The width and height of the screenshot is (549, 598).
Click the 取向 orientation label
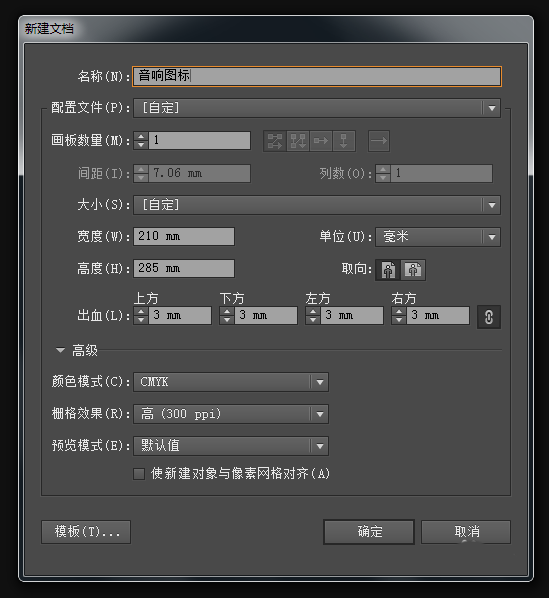pyautogui.click(x=356, y=269)
